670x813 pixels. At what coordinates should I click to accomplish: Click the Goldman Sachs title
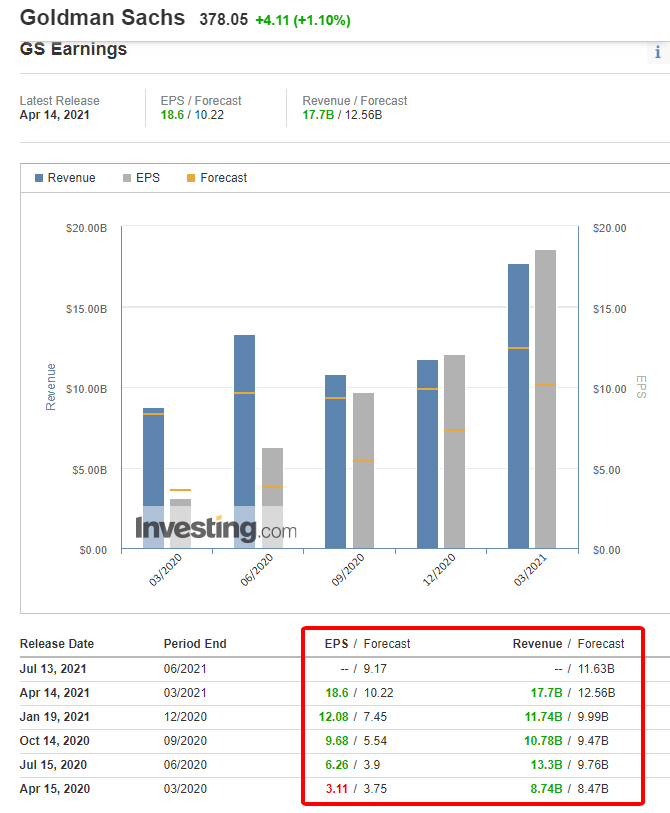(102, 18)
